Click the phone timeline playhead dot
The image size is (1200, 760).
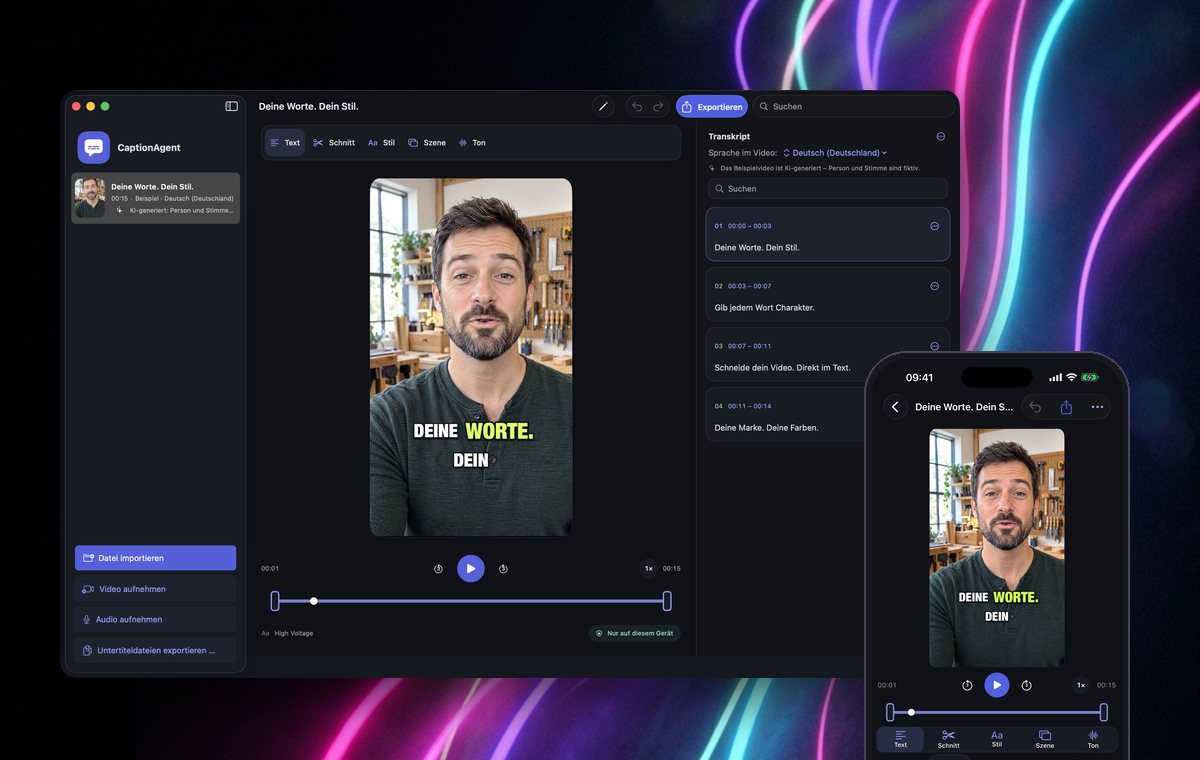coord(911,712)
